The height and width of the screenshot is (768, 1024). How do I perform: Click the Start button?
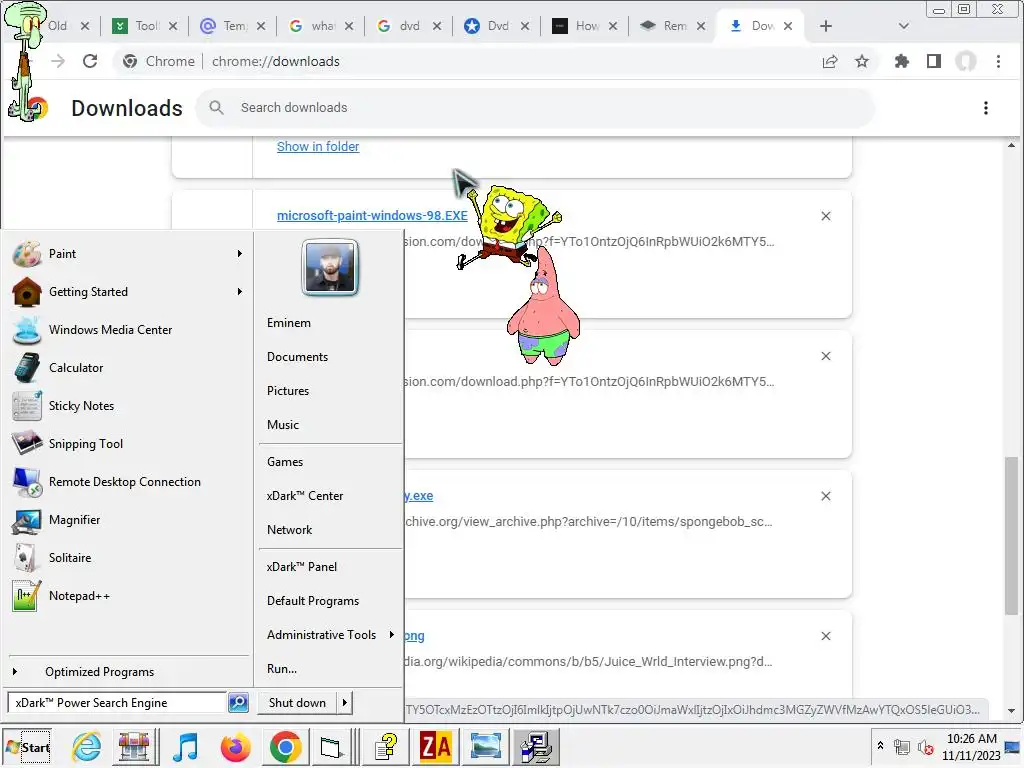[27, 747]
